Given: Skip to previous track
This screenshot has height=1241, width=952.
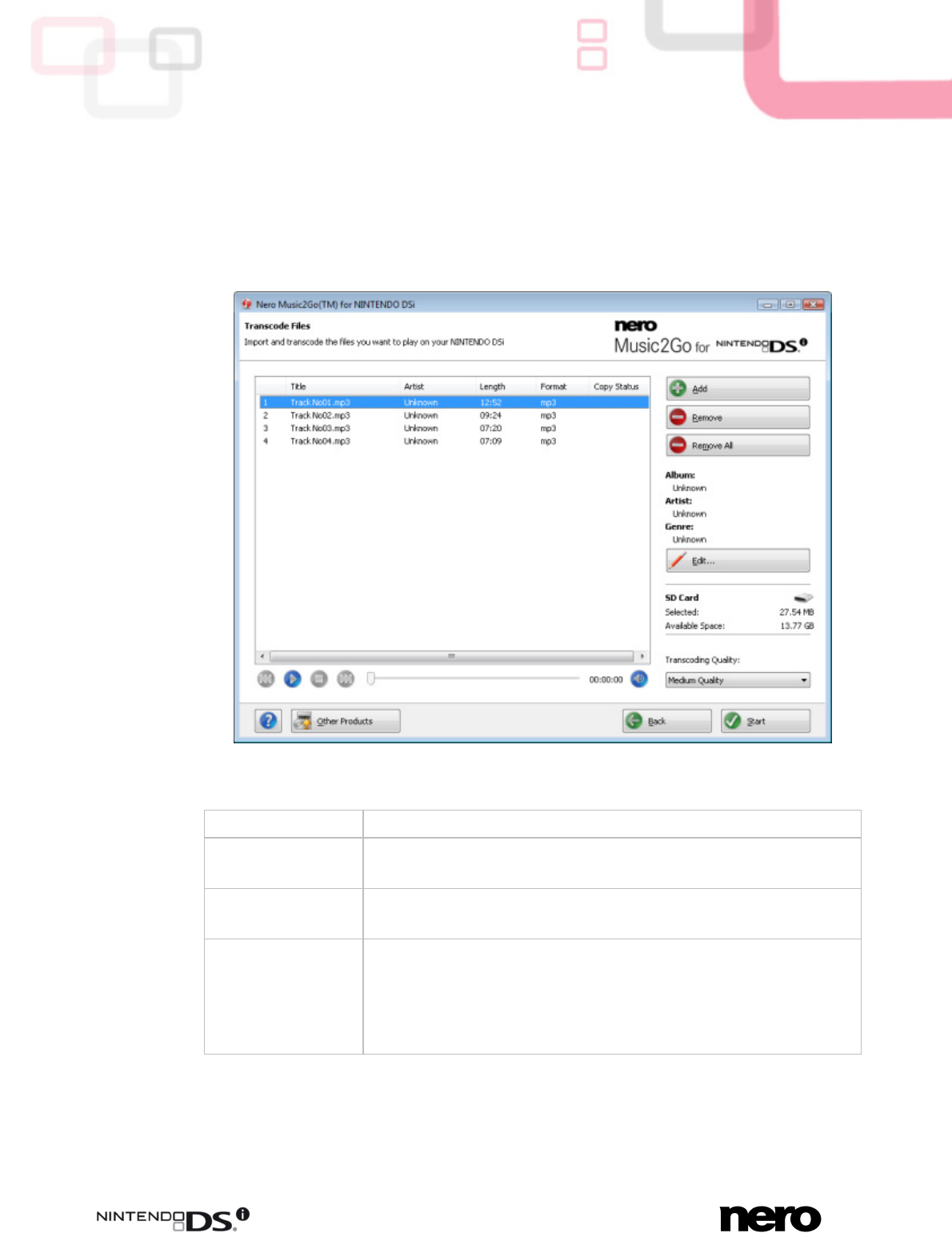Looking at the screenshot, I should pos(266,679).
